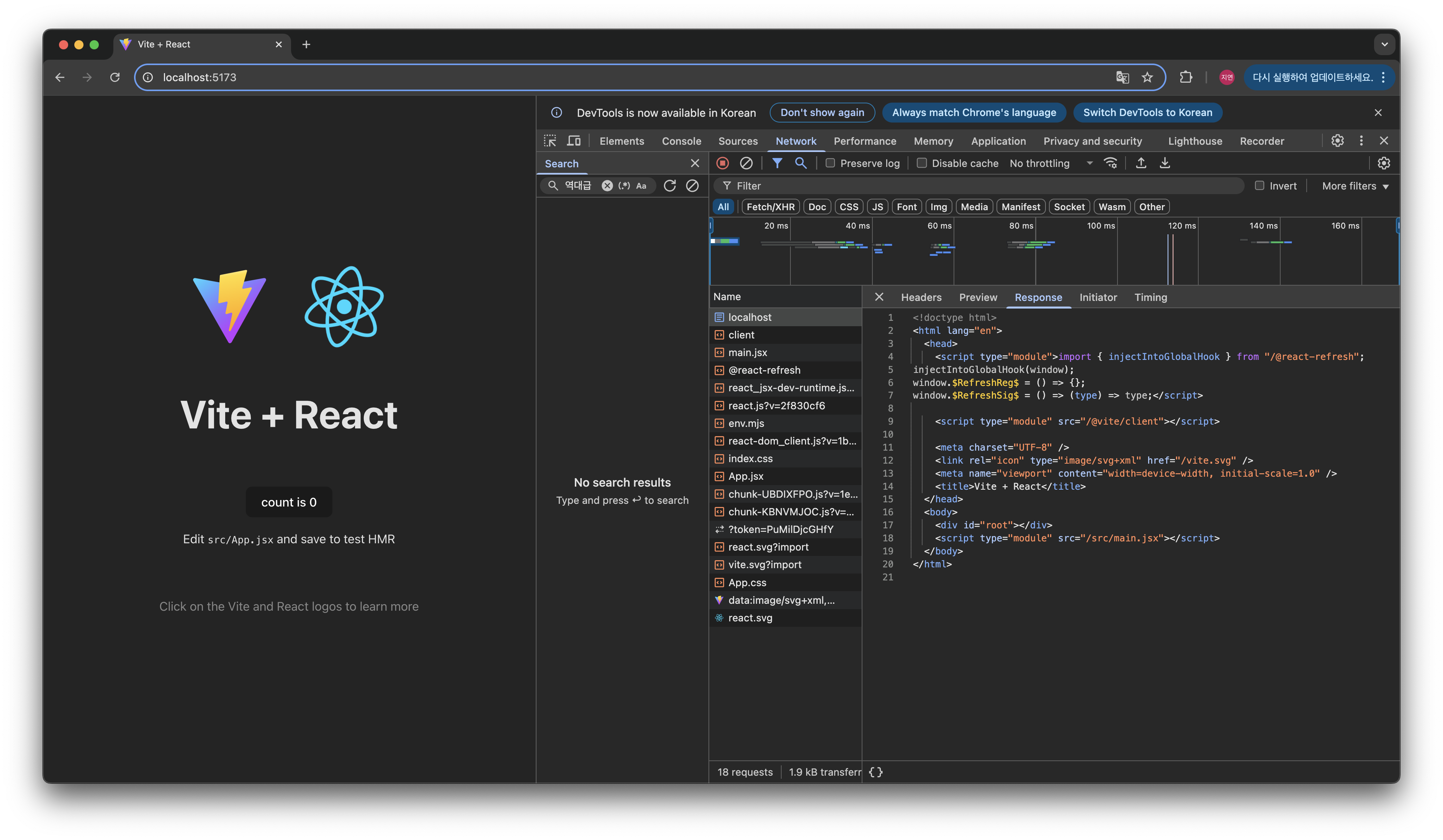Switch to the Console tab
1443x840 pixels.
pyautogui.click(x=681, y=141)
